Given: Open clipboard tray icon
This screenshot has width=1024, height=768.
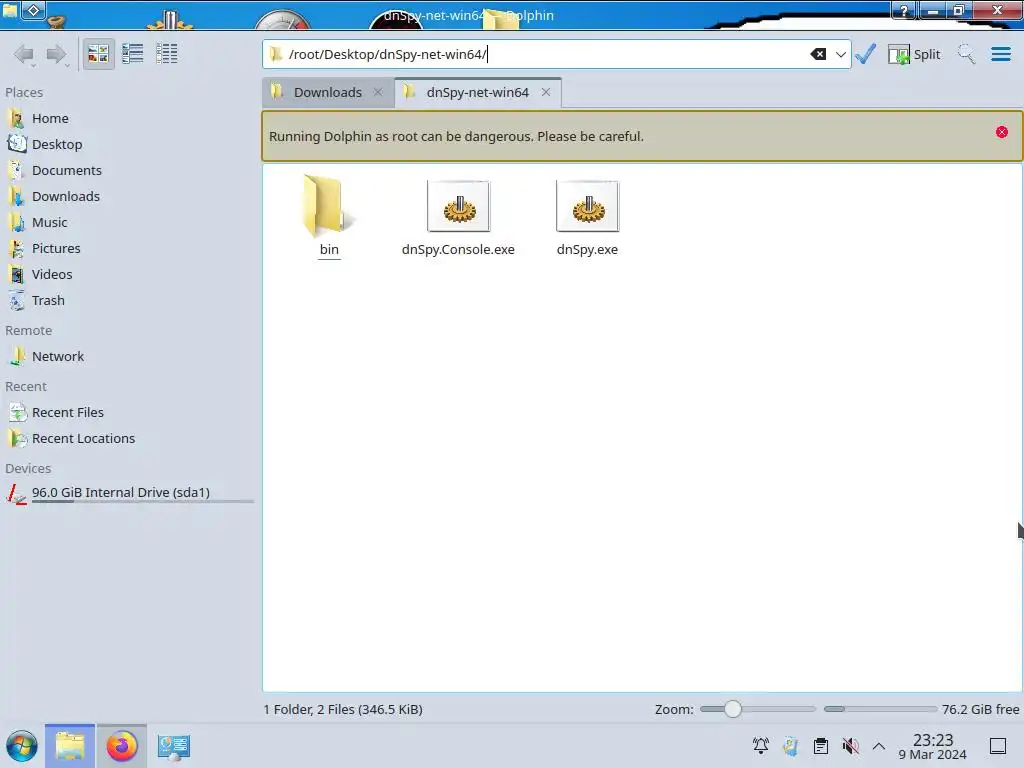Looking at the screenshot, I should pyautogui.click(x=821, y=746).
